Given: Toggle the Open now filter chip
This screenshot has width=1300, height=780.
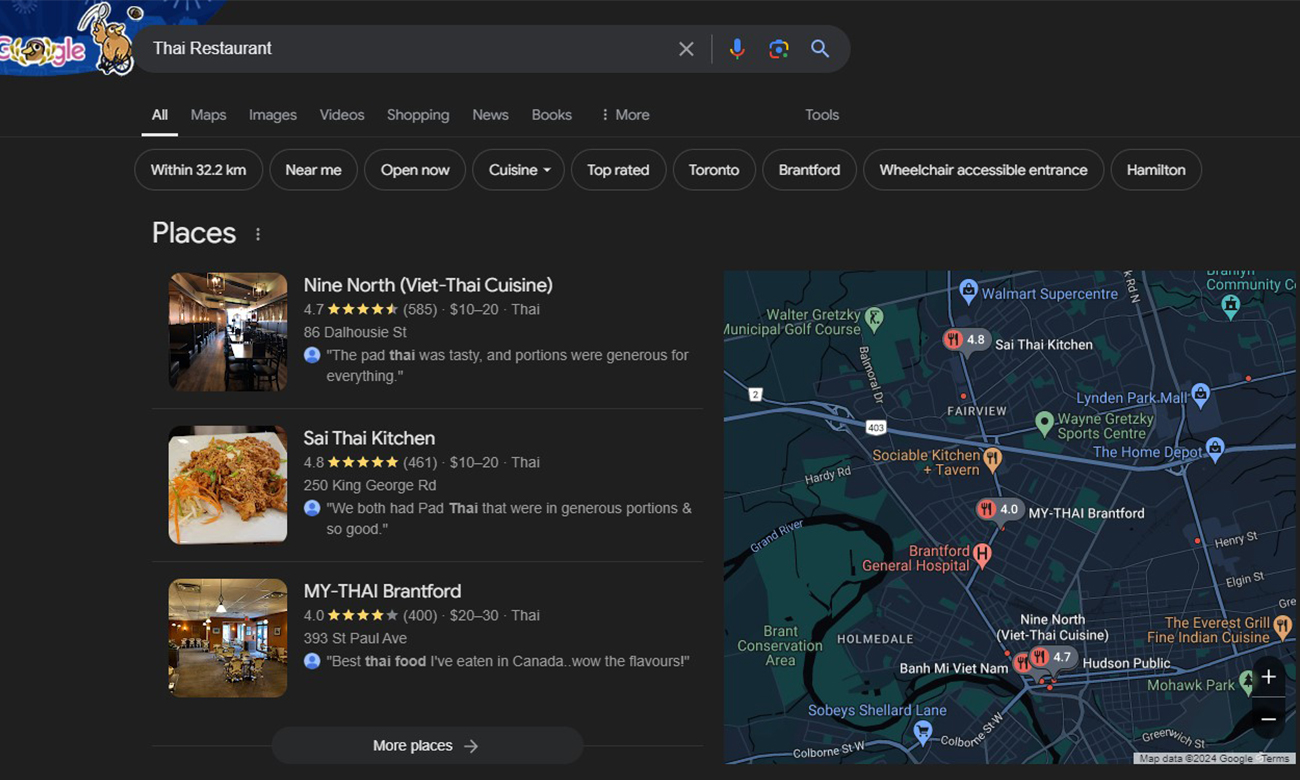Looking at the screenshot, I should (x=415, y=170).
